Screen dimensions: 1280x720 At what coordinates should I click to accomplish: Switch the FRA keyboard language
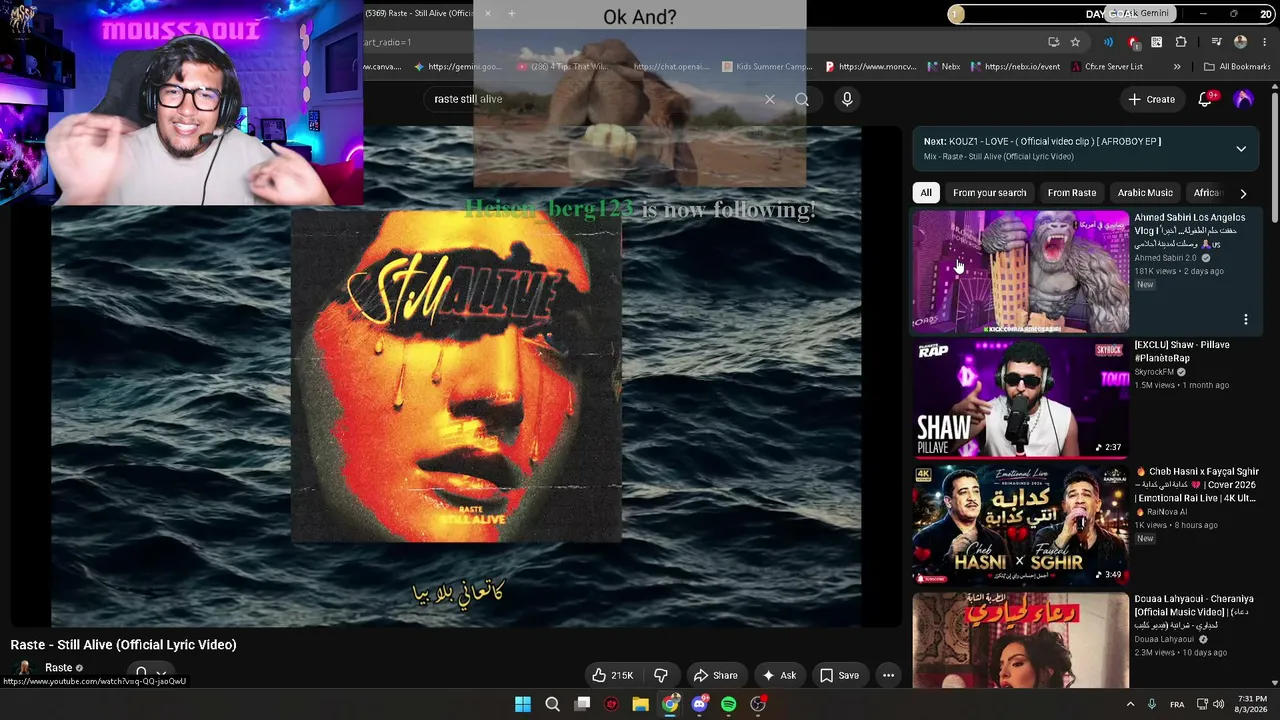[x=1177, y=704]
